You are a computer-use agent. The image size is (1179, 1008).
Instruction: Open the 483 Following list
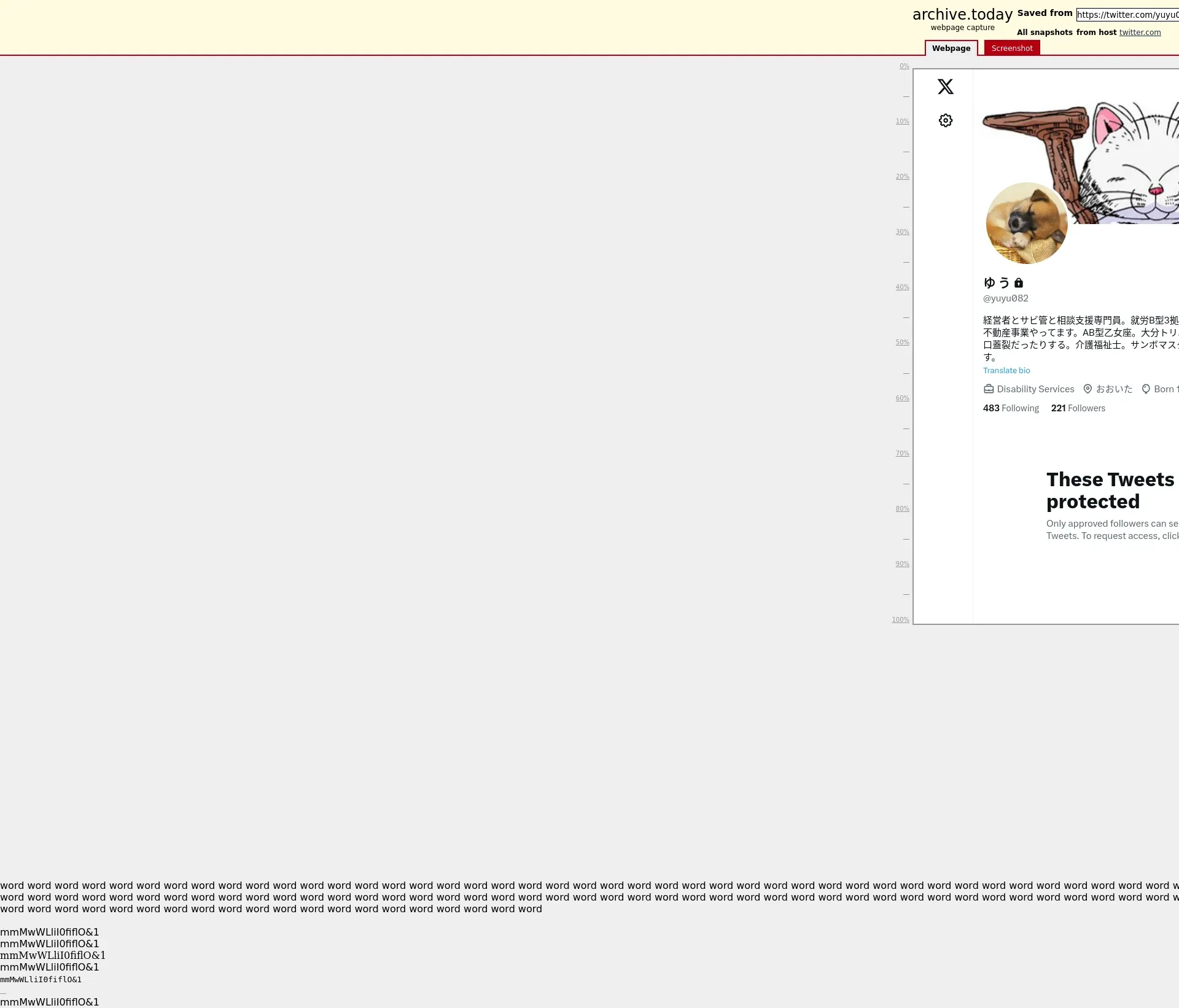[1011, 408]
